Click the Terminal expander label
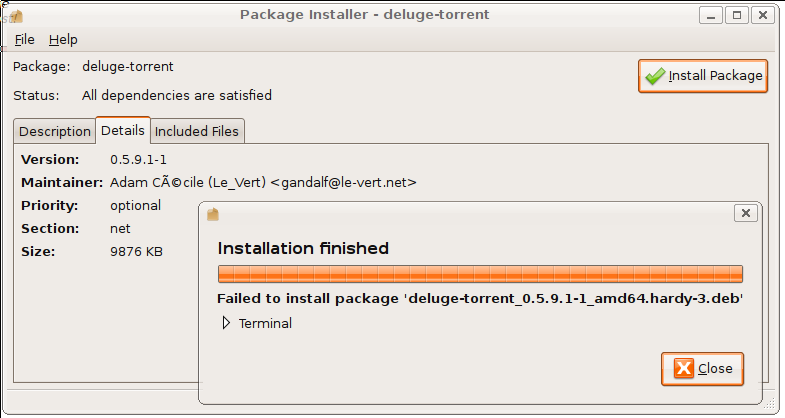The image size is (785, 418). click(265, 323)
